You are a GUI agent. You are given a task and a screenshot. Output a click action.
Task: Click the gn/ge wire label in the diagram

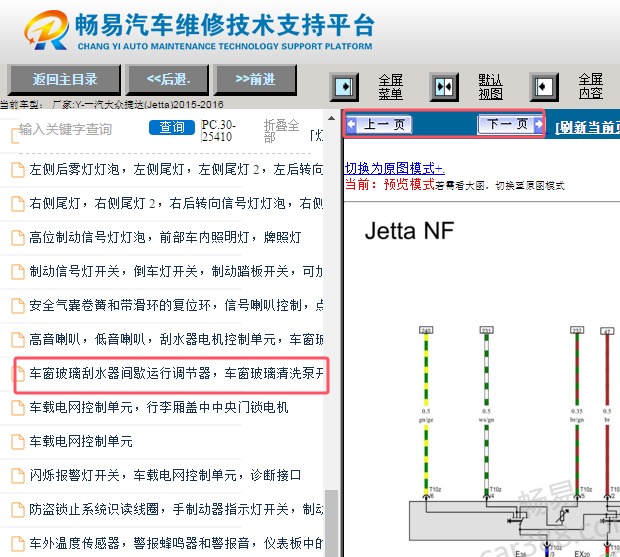(x=426, y=420)
